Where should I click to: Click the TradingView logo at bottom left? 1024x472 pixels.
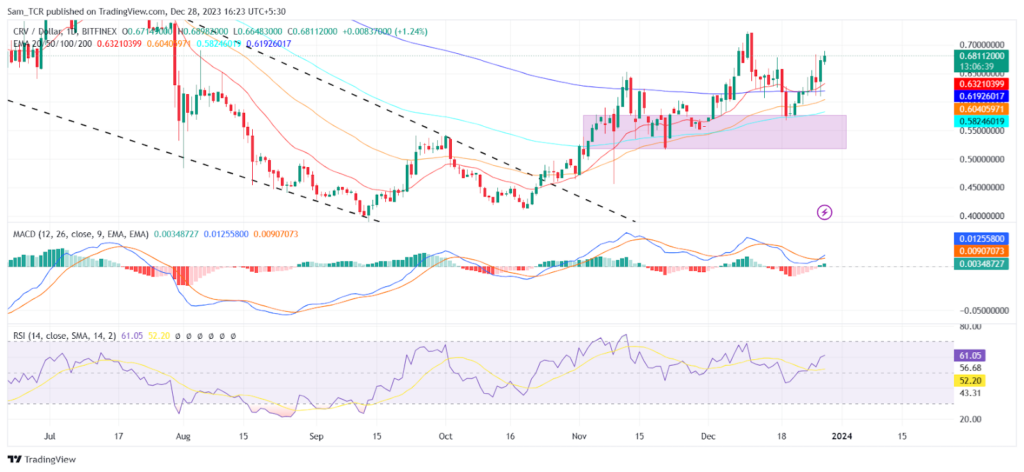pos(42,459)
